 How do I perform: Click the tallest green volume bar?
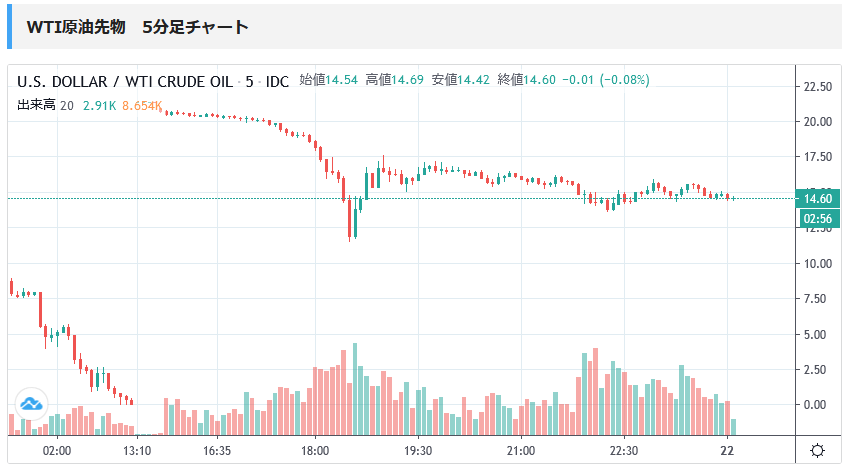(354, 390)
